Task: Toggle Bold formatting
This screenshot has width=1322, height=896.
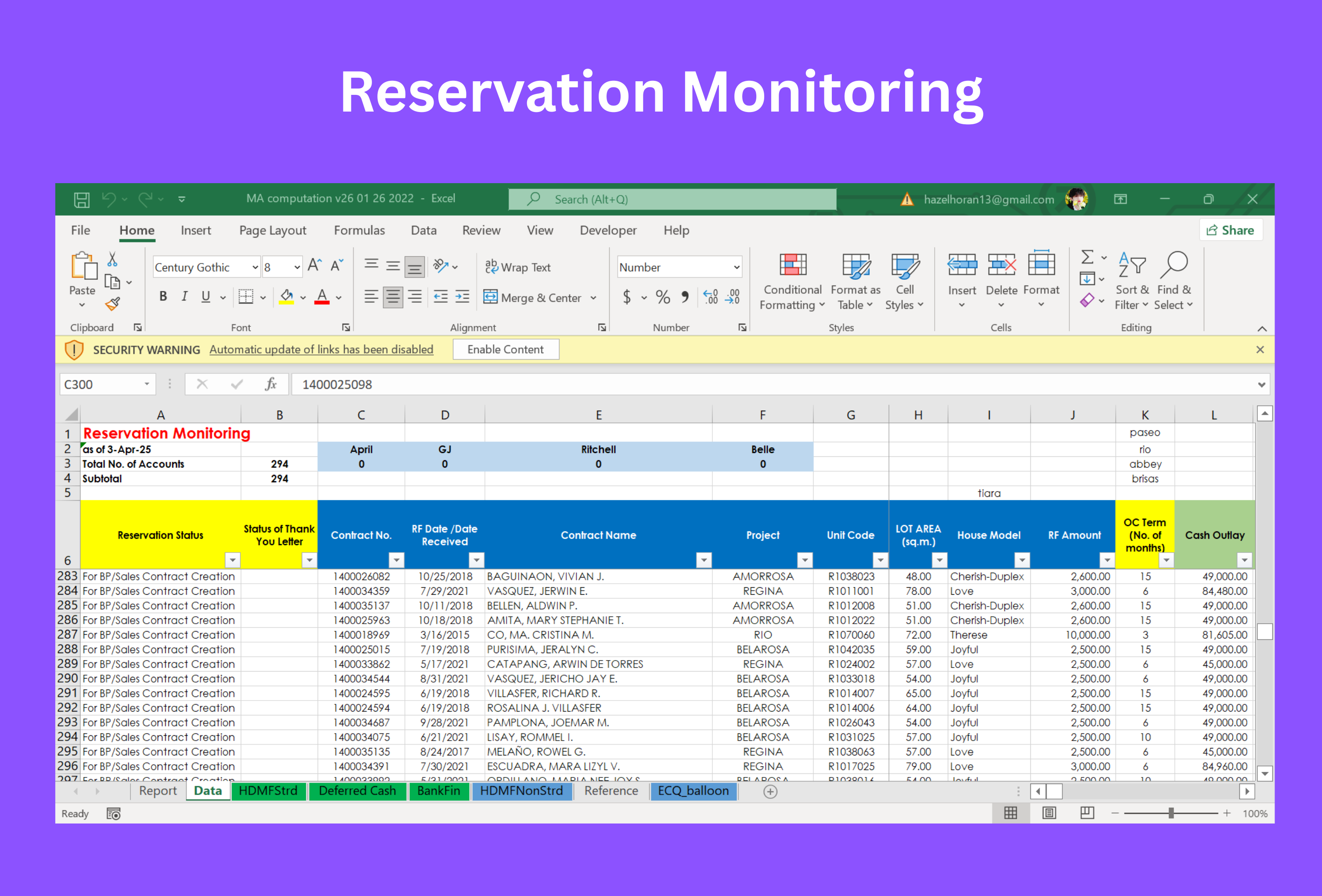Action: pyautogui.click(x=163, y=296)
